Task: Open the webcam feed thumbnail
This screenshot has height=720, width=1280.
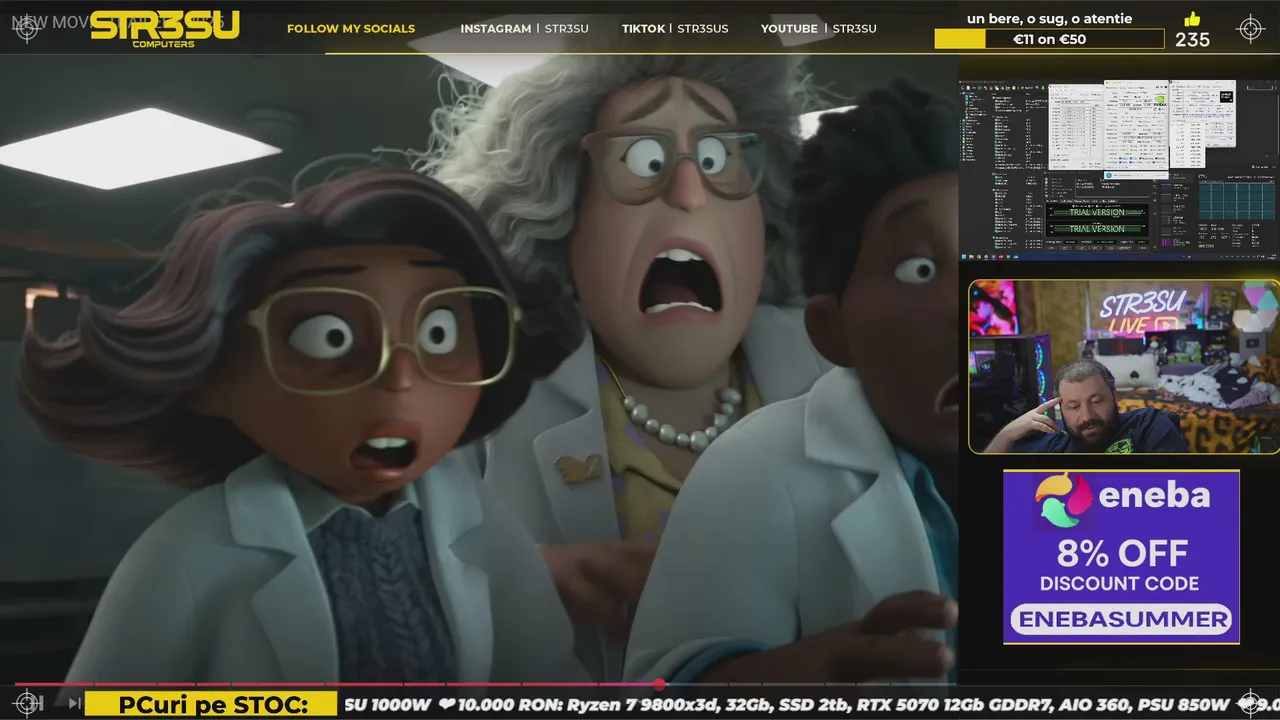Action: tap(1124, 367)
